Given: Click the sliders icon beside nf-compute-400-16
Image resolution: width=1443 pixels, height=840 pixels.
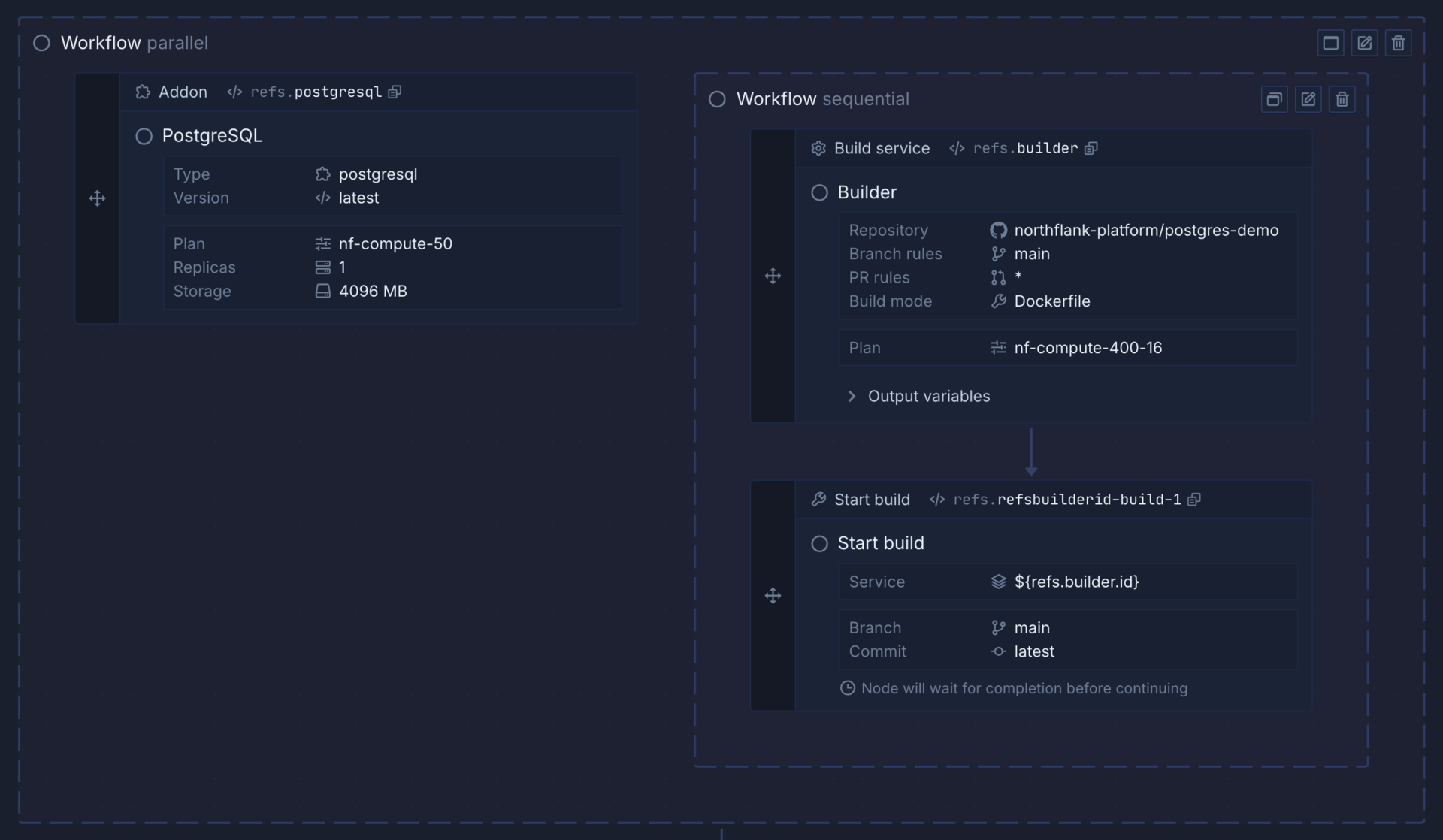Looking at the screenshot, I should tap(998, 348).
